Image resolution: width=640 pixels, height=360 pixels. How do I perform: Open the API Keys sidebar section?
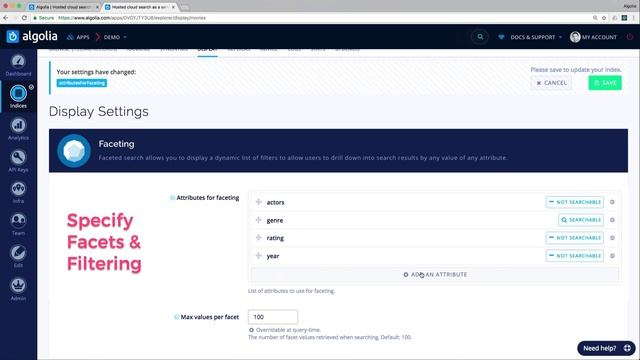click(x=18, y=161)
